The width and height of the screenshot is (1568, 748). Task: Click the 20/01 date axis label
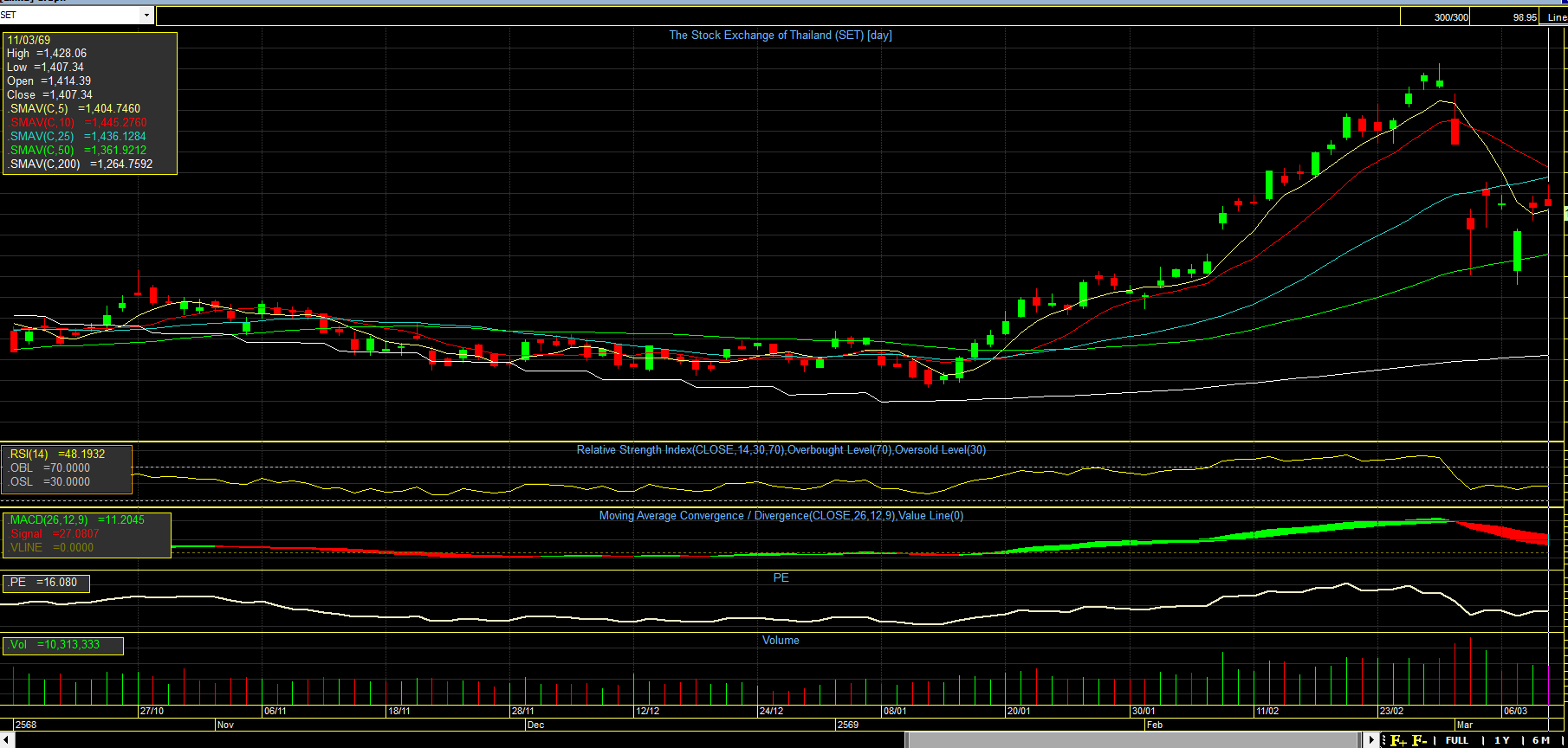[x=1019, y=712]
